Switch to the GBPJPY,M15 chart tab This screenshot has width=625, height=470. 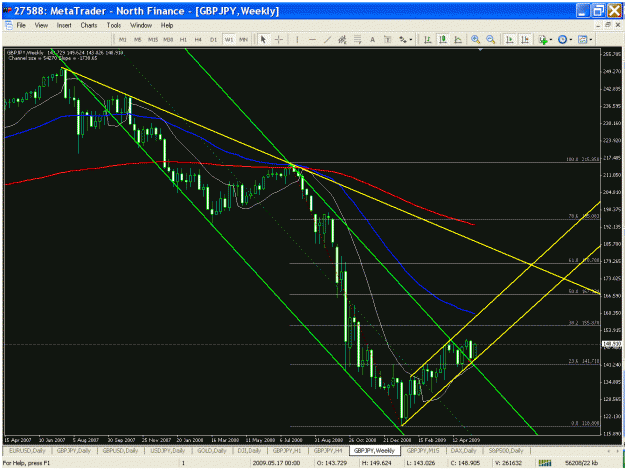pos(423,450)
